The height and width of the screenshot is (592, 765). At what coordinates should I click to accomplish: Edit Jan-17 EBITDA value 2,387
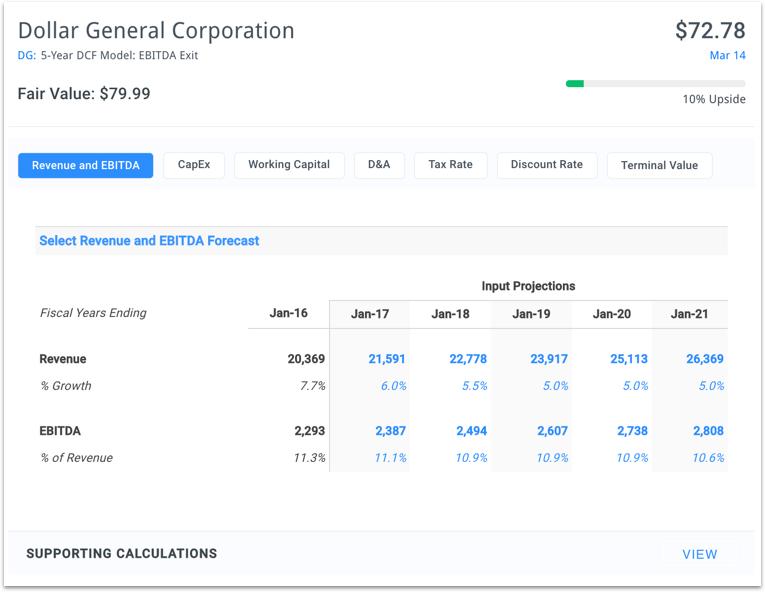tap(390, 431)
